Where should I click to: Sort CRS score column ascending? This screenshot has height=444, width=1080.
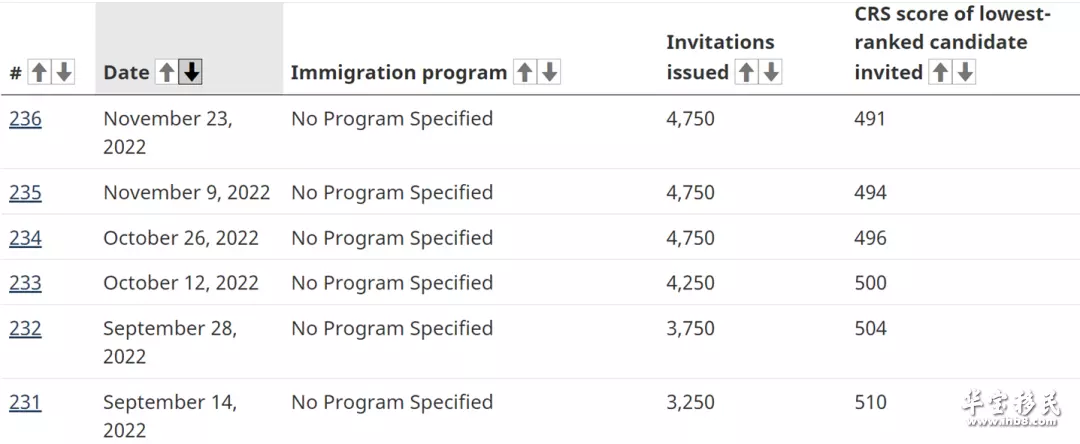[x=940, y=72]
